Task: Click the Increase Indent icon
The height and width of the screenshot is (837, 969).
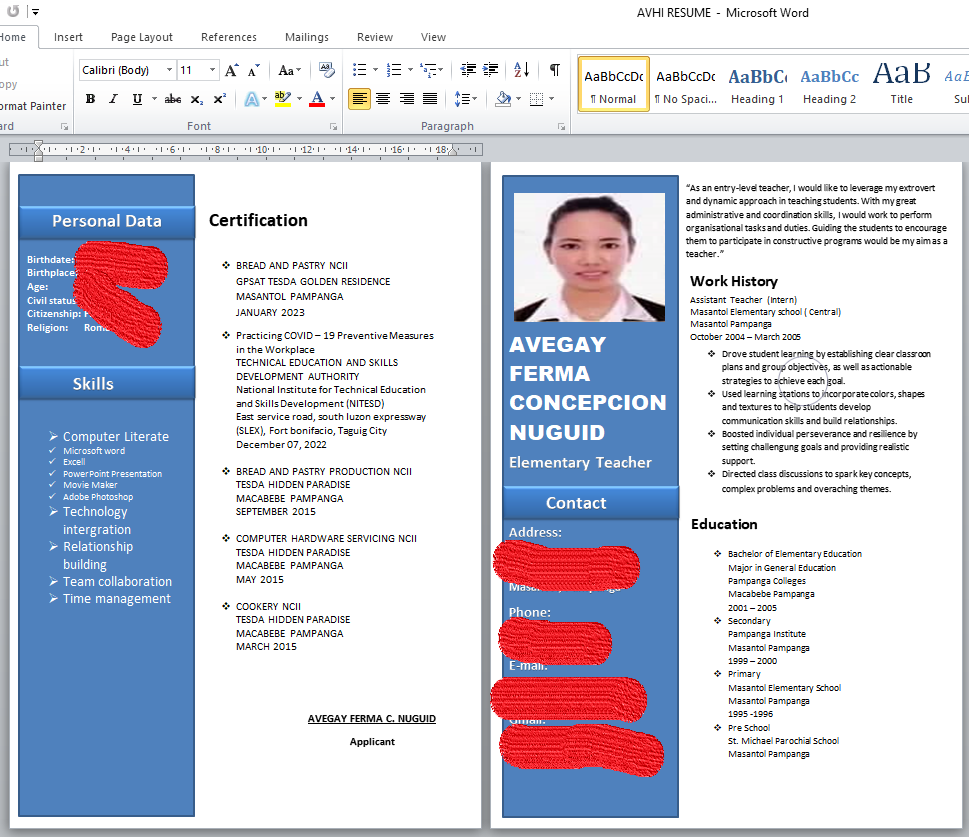Action: 491,70
